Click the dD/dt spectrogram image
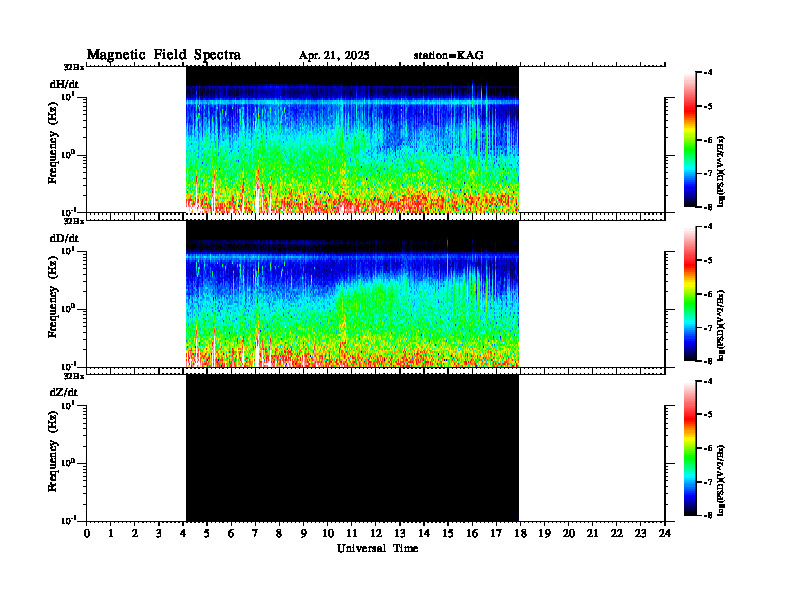The width and height of the screenshot is (792, 612). point(353,293)
